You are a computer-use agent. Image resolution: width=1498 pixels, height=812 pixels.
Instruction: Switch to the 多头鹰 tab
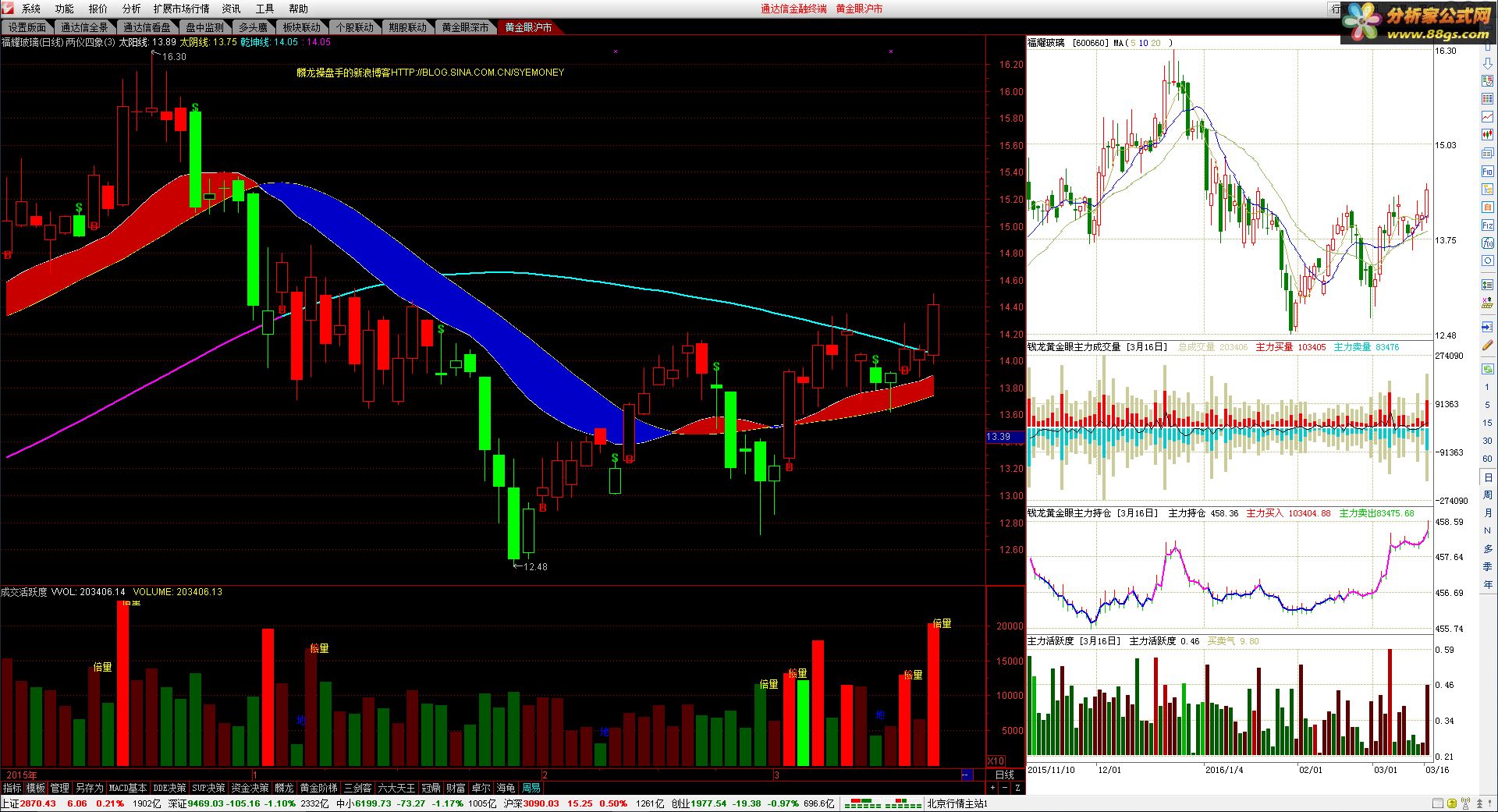(x=253, y=27)
